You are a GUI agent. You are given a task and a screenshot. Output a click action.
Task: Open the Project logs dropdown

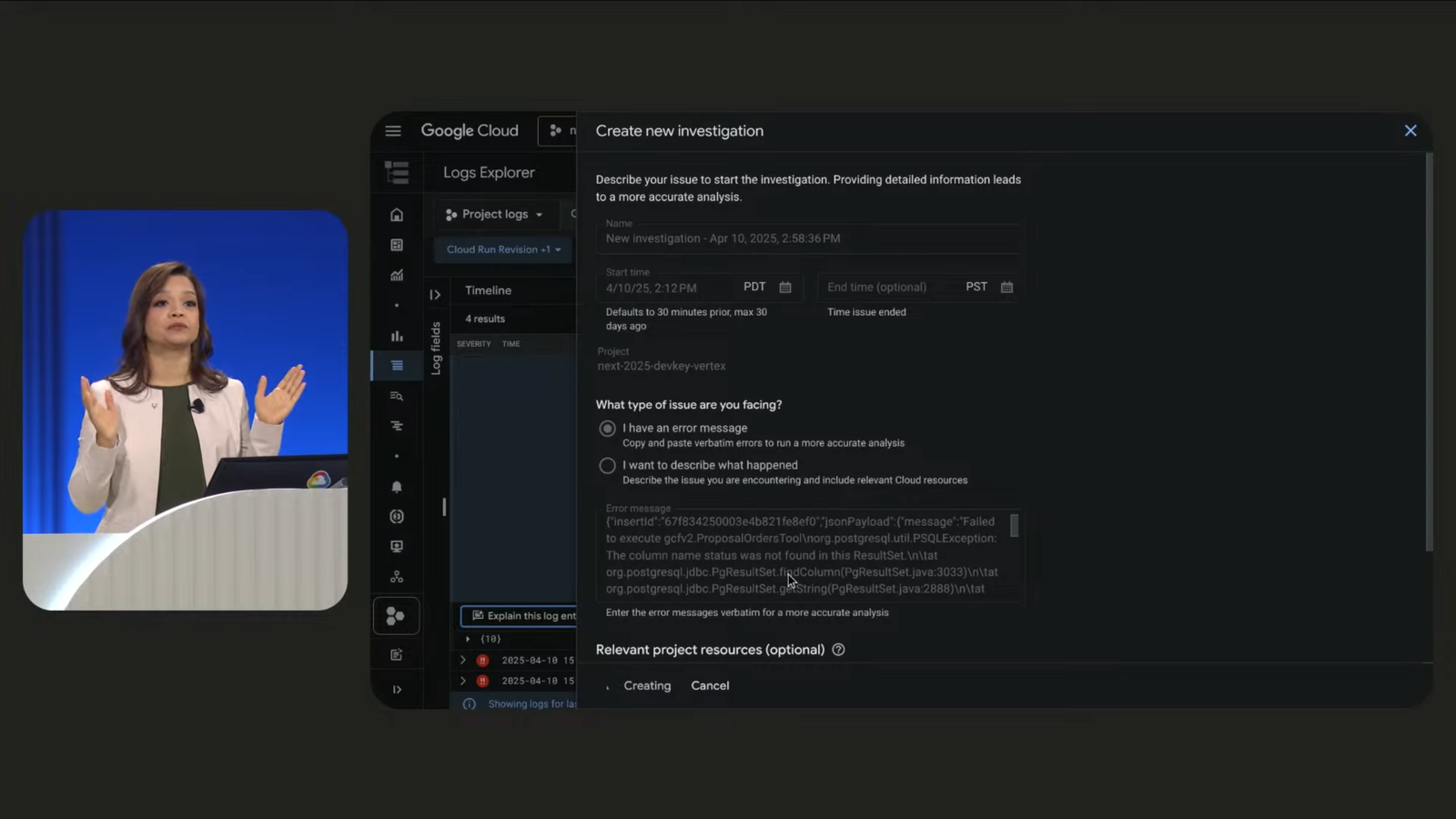494,215
